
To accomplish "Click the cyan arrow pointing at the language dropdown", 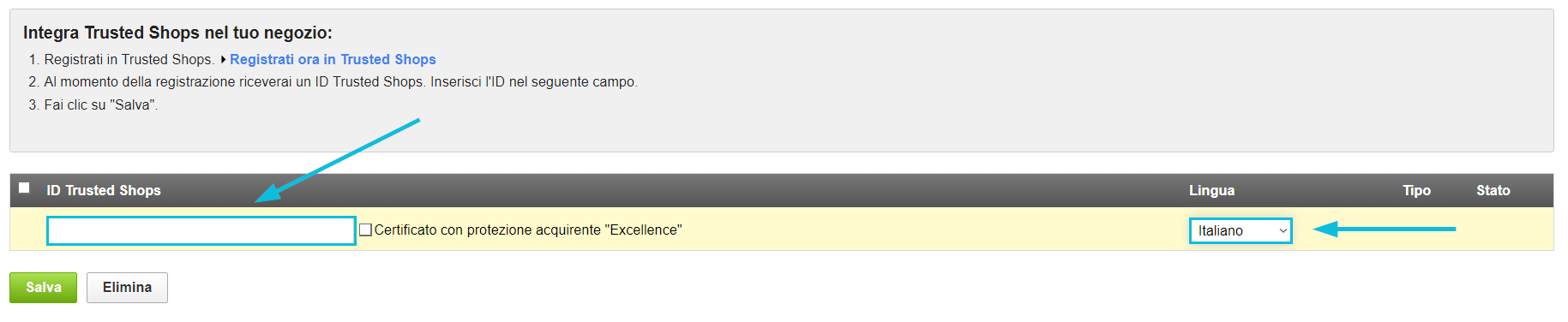I will tap(1385, 229).
